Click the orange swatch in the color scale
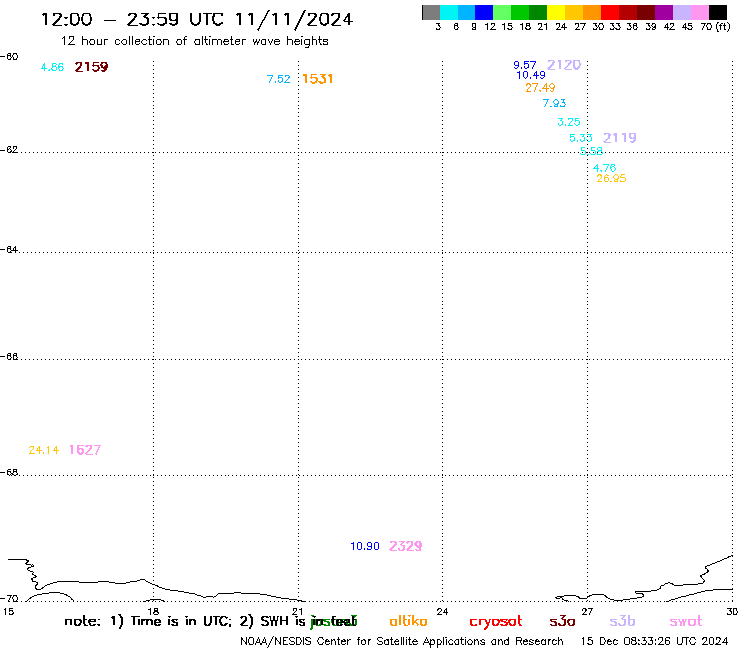This screenshot has height=650, width=740. pyautogui.click(x=592, y=12)
